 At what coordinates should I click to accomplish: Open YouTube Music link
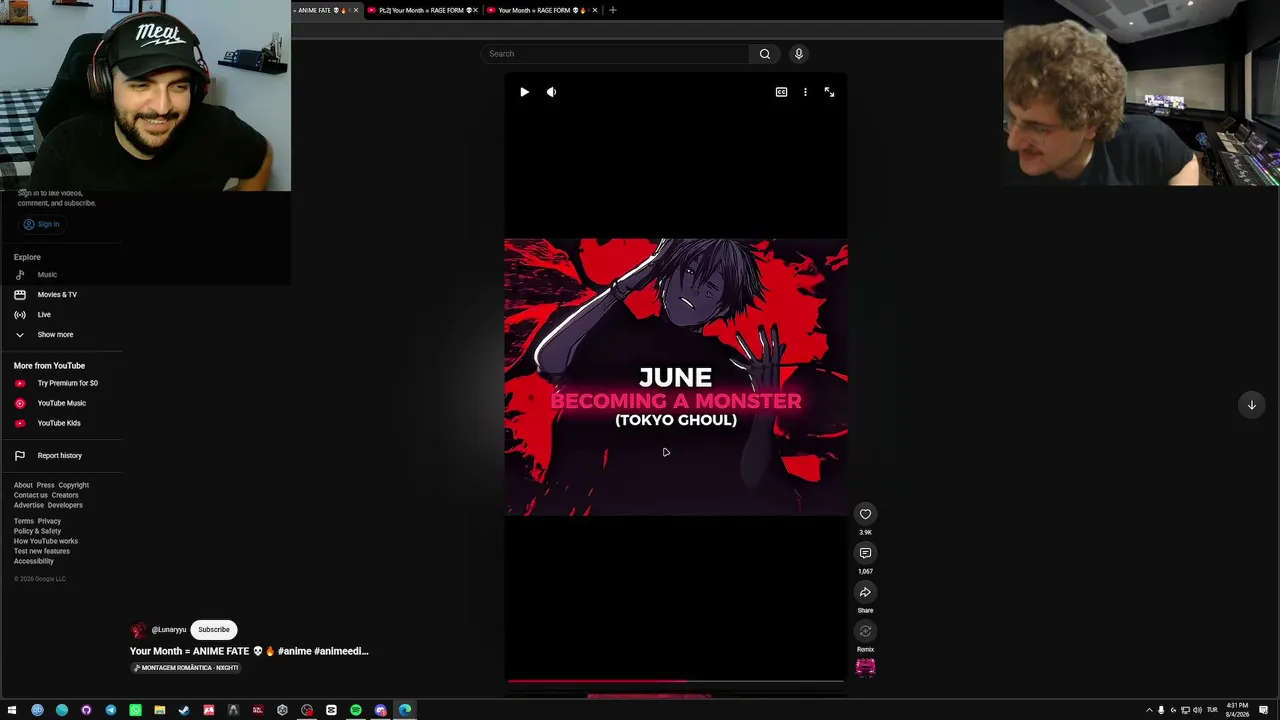pyautogui.click(x=61, y=403)
